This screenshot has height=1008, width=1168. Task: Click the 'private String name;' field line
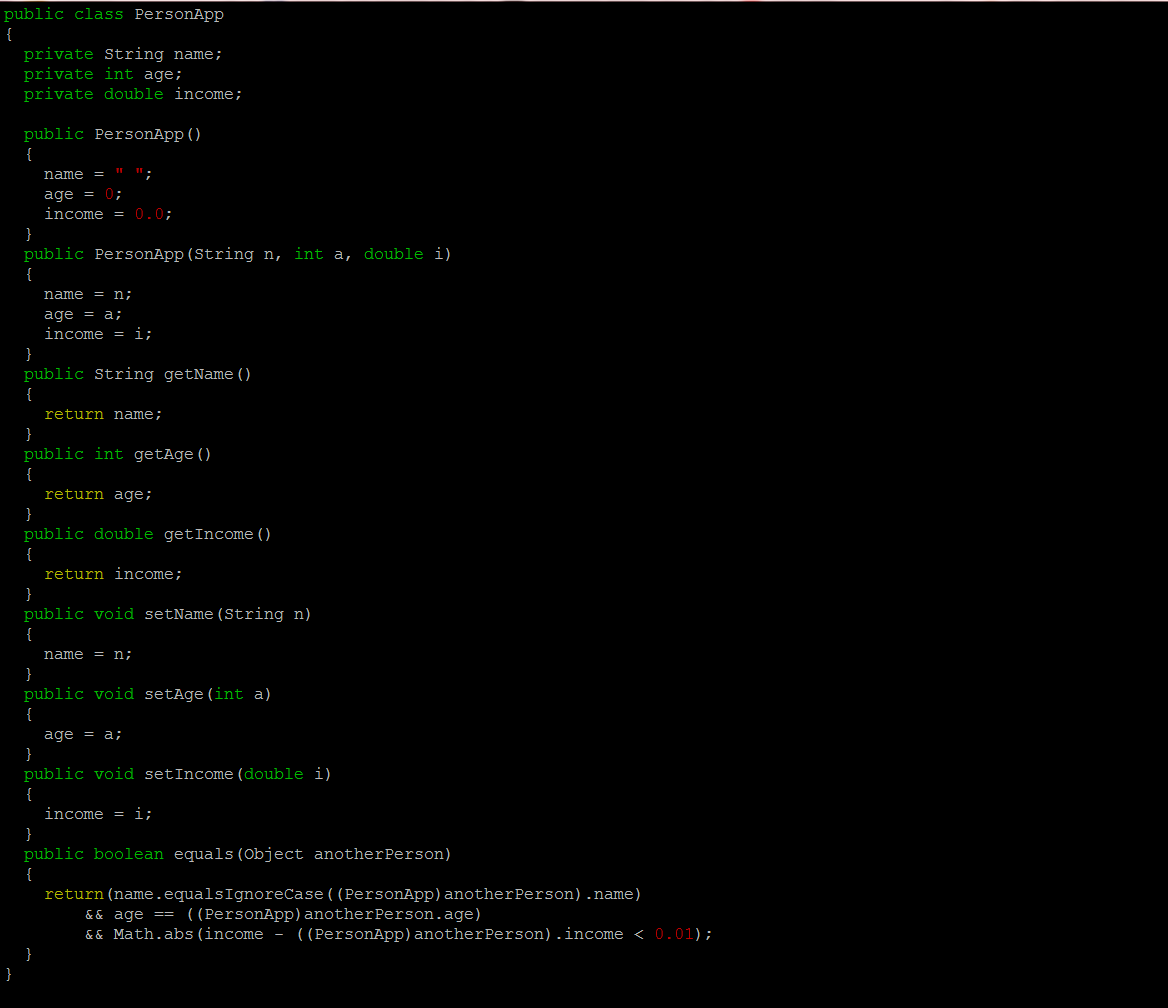[x=123, y=54]
